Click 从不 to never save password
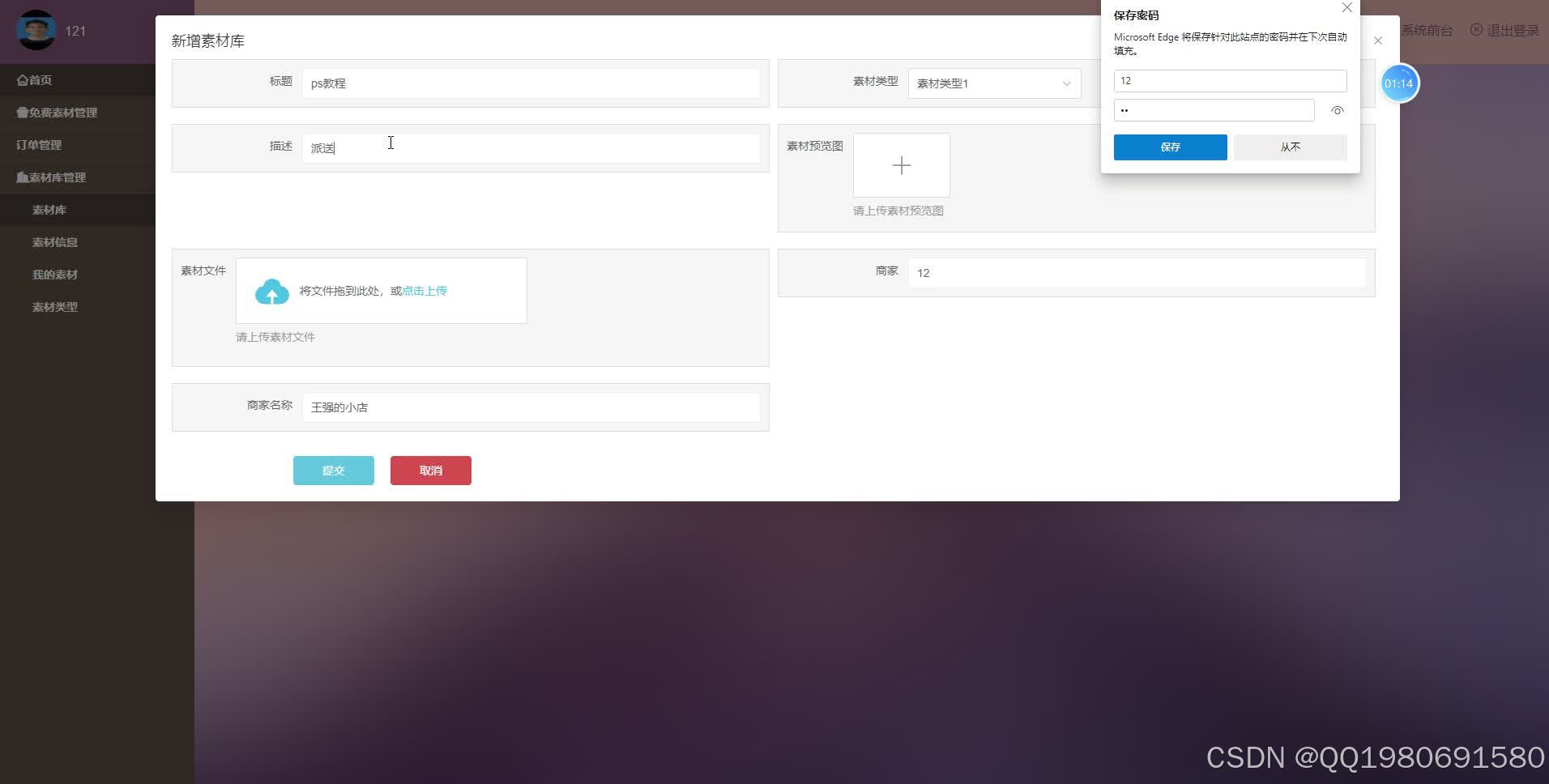This screenshot has width=1549, height=784. click(1291, 147)
